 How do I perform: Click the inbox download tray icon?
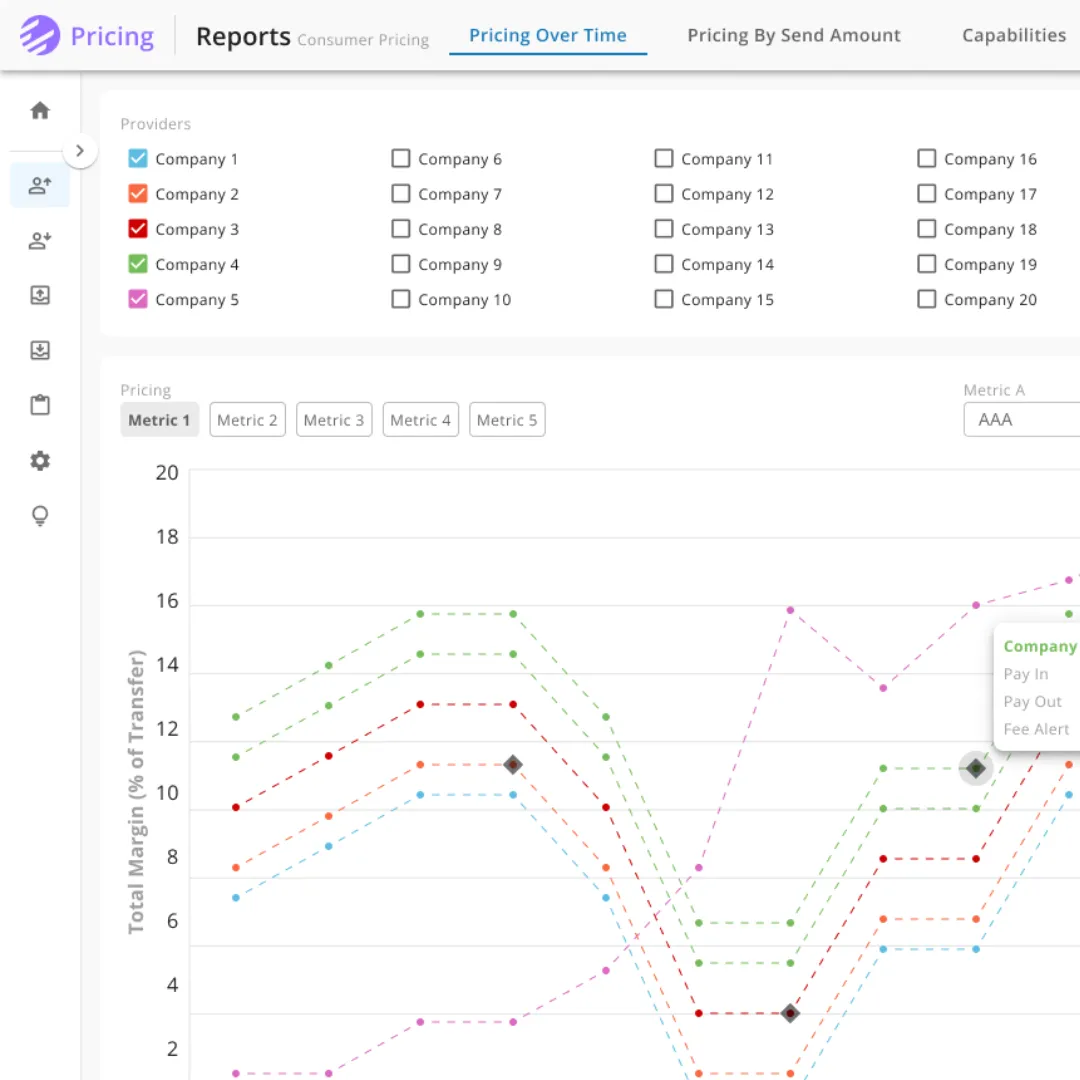40,350
